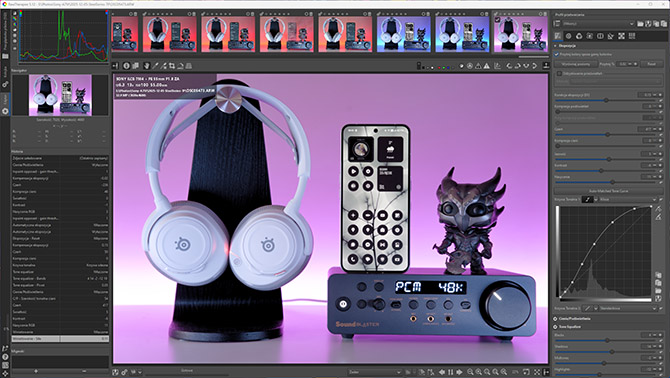Switch Cienie/Podświetlenia tool on or off
Image resolution: width=670 pixels, height=378 pixels.
[x=556, y=319]
